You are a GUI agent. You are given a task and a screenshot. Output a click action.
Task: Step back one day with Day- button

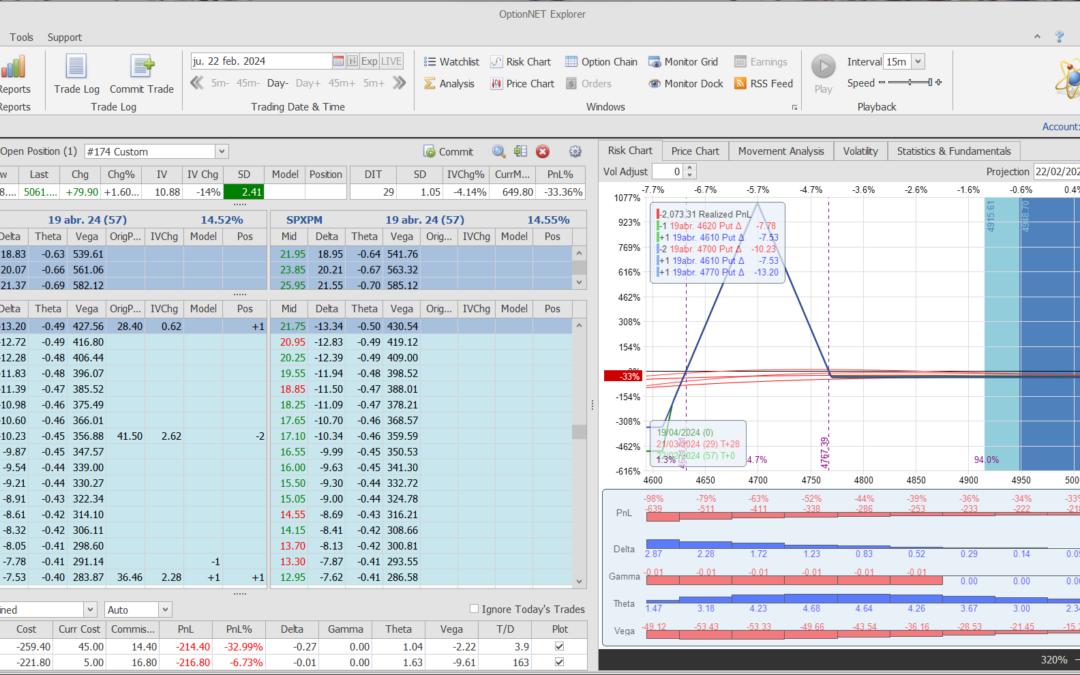[x=277, y=84]
